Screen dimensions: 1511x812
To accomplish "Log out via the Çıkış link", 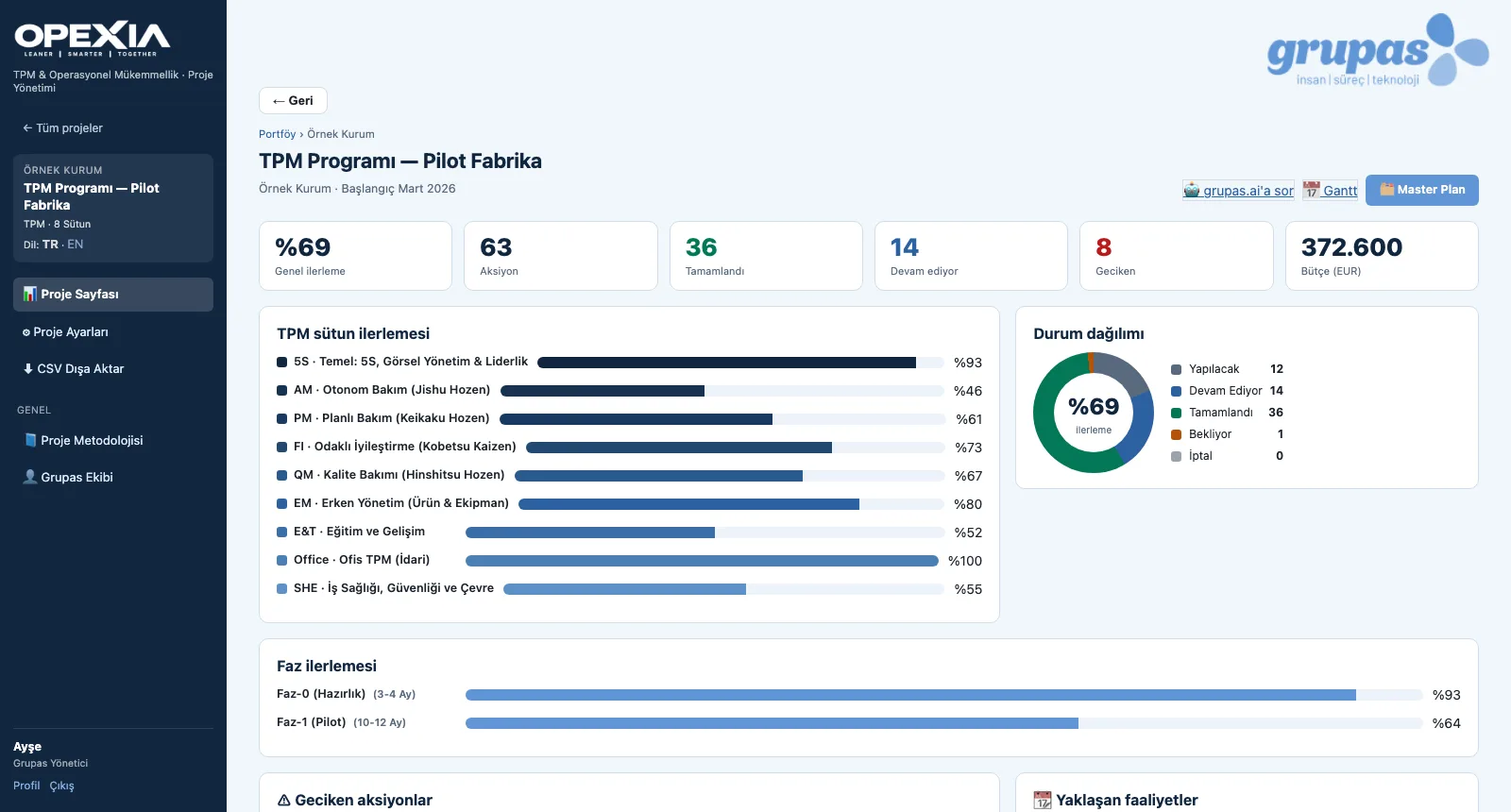I will pos(62,786).
